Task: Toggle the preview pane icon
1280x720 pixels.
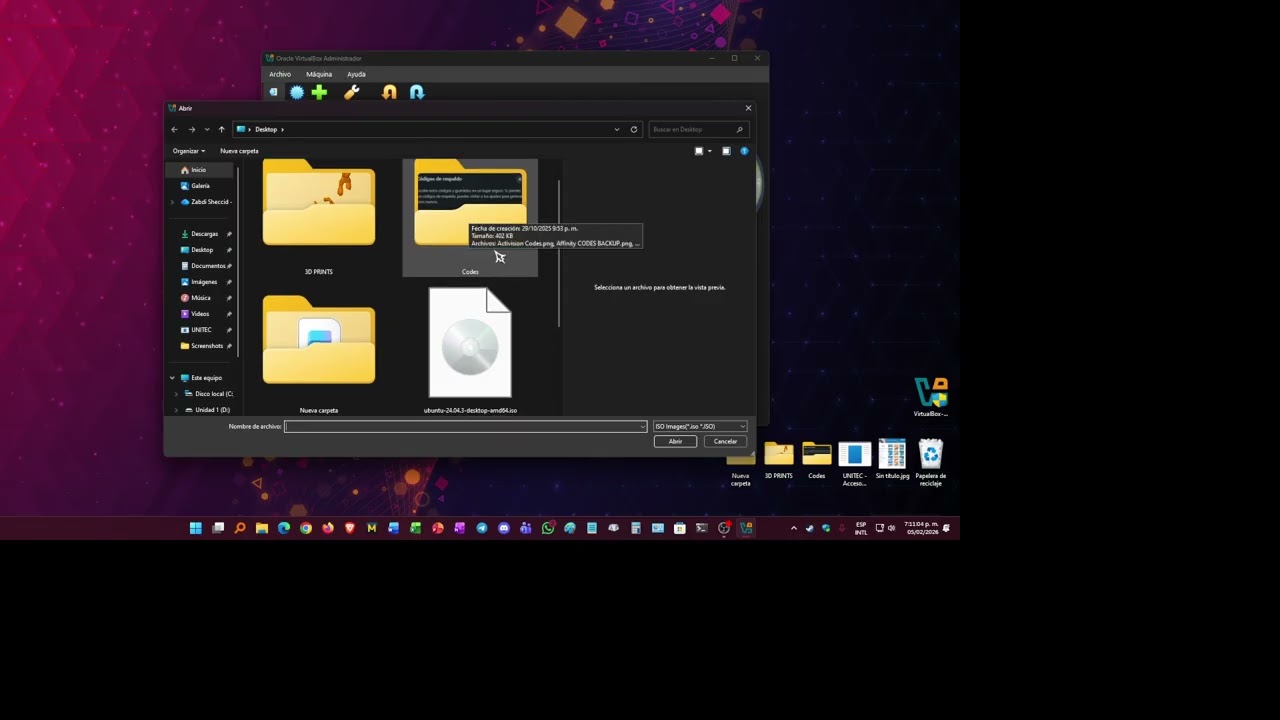Action: pos(726,151)
